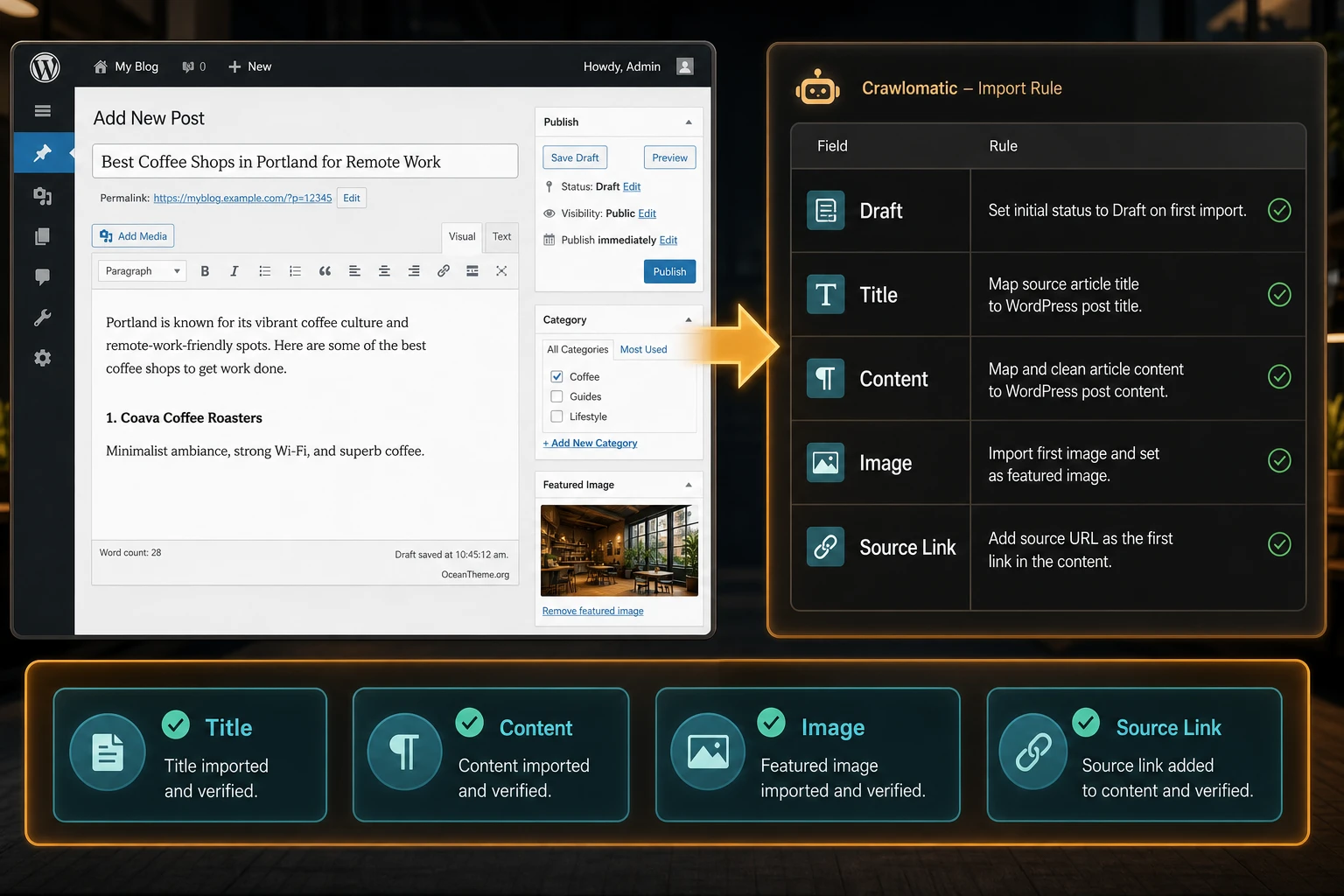1344x896 pixels.
Task: Apply bold formatting in editor toolbar
Action: coord(205,271)
